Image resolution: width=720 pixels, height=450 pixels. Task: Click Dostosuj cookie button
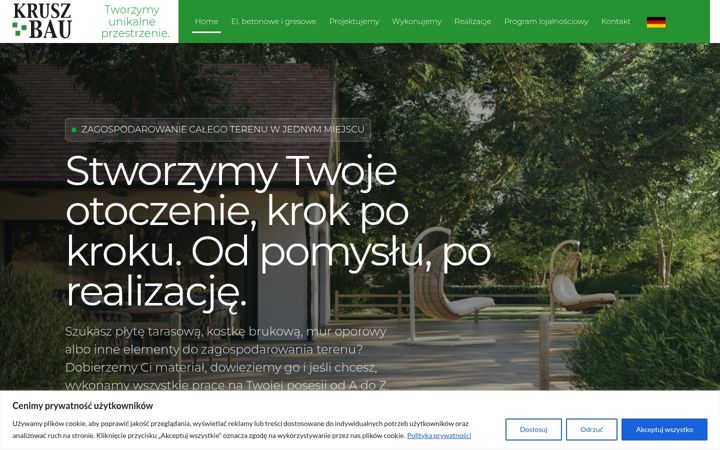pyautogui.click(x=533, y=429)
